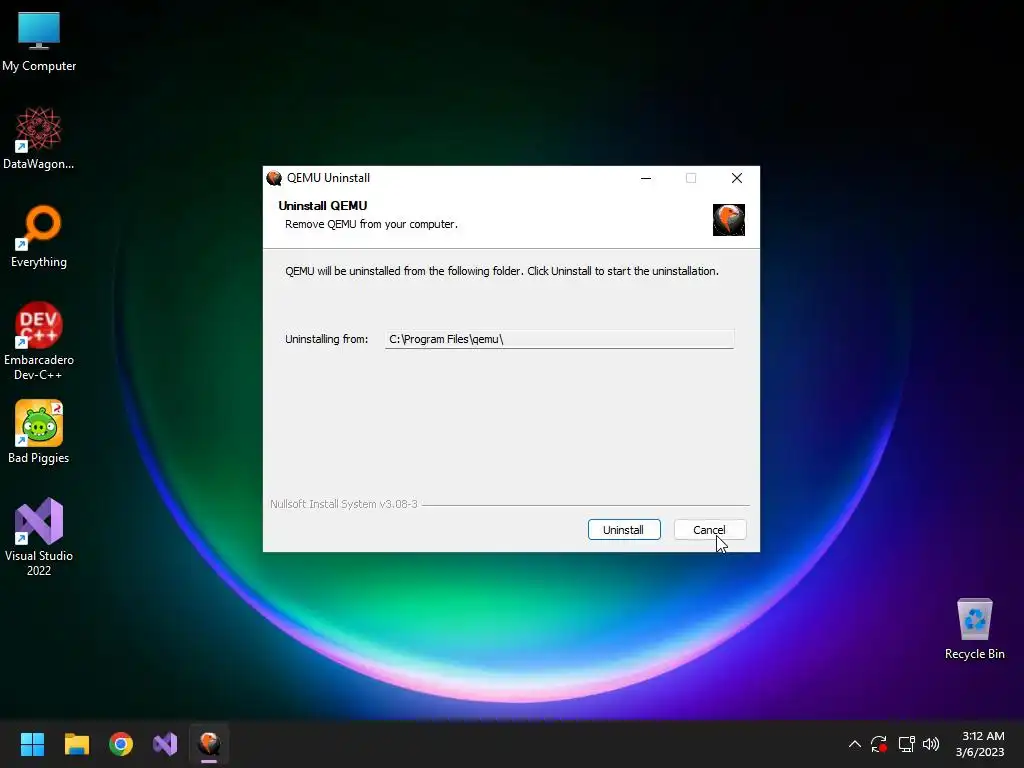Open the volume tray icon

click(x=931, y=744)
